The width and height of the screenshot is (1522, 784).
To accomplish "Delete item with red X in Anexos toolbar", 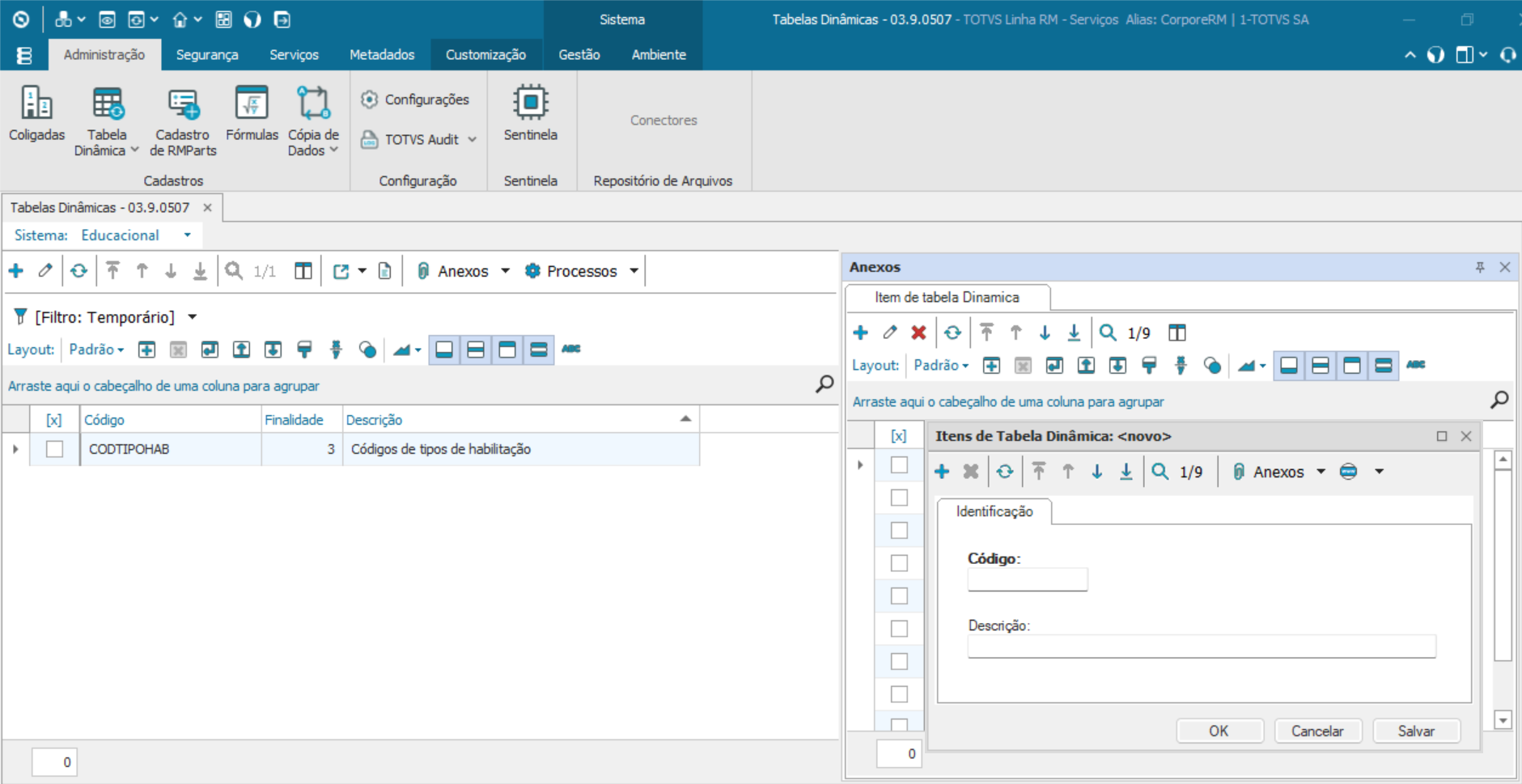I will 918,333.
